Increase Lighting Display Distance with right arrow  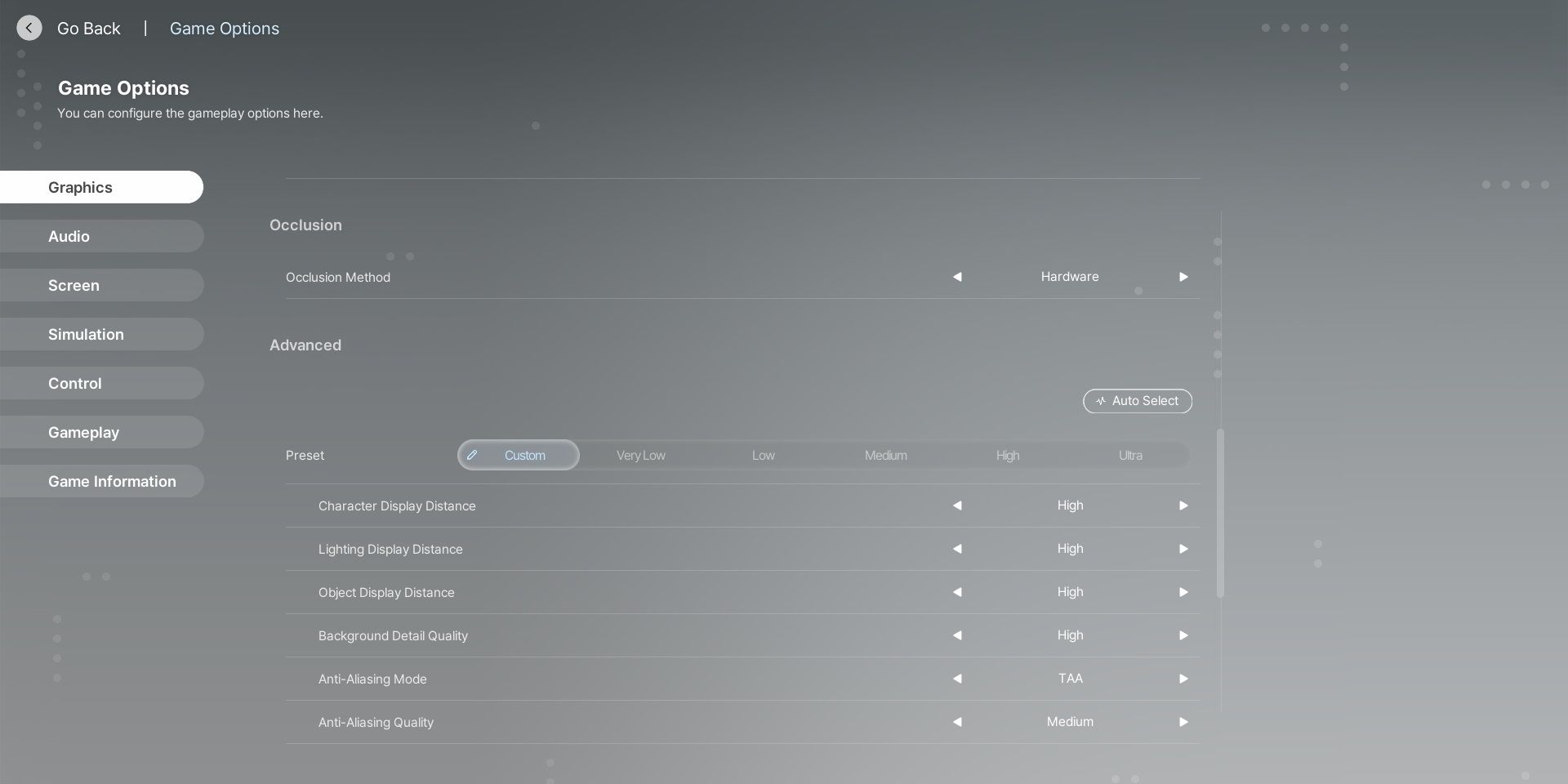point(1183,549)
